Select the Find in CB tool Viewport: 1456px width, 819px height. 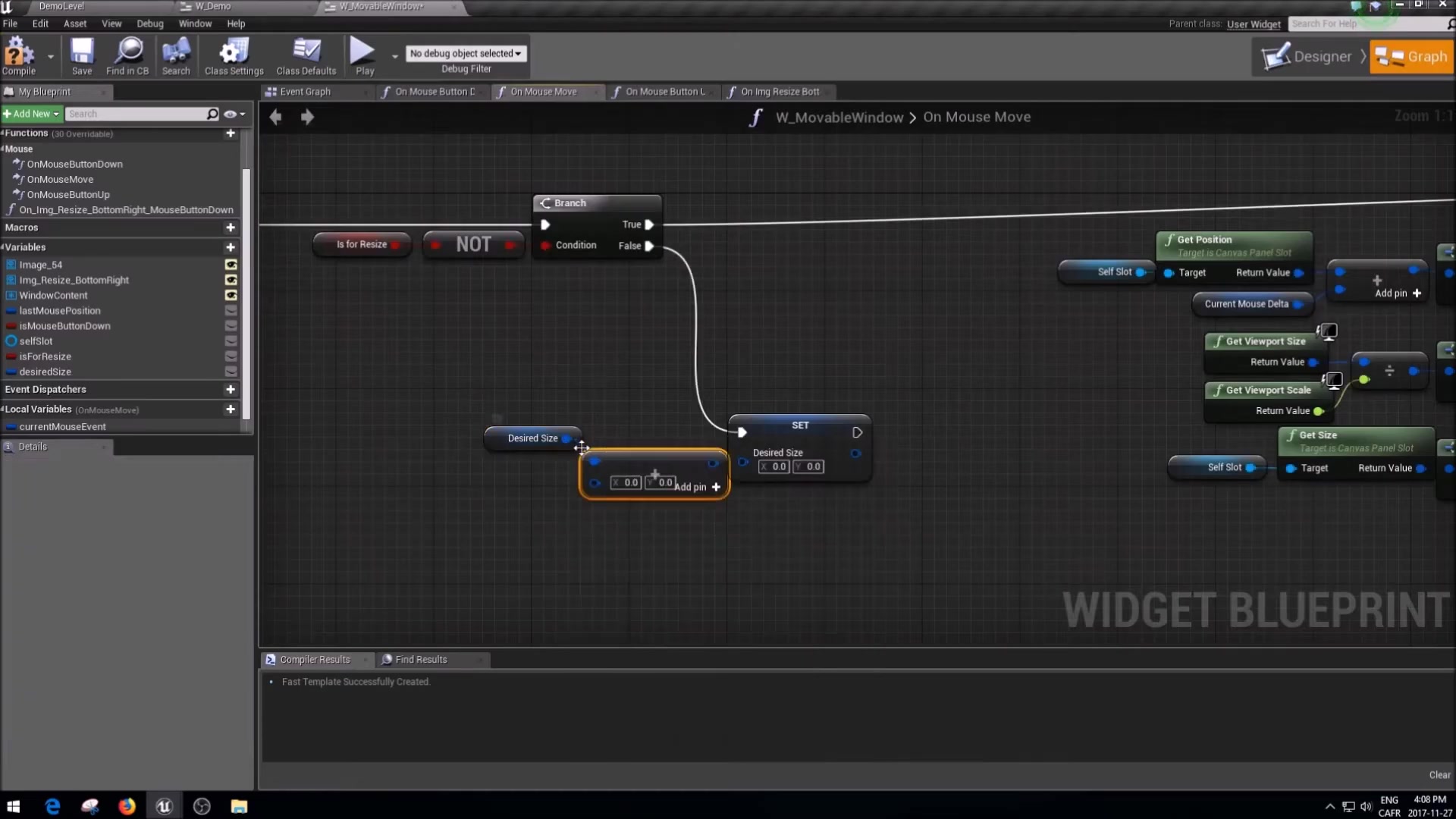(x=127, y=56)
